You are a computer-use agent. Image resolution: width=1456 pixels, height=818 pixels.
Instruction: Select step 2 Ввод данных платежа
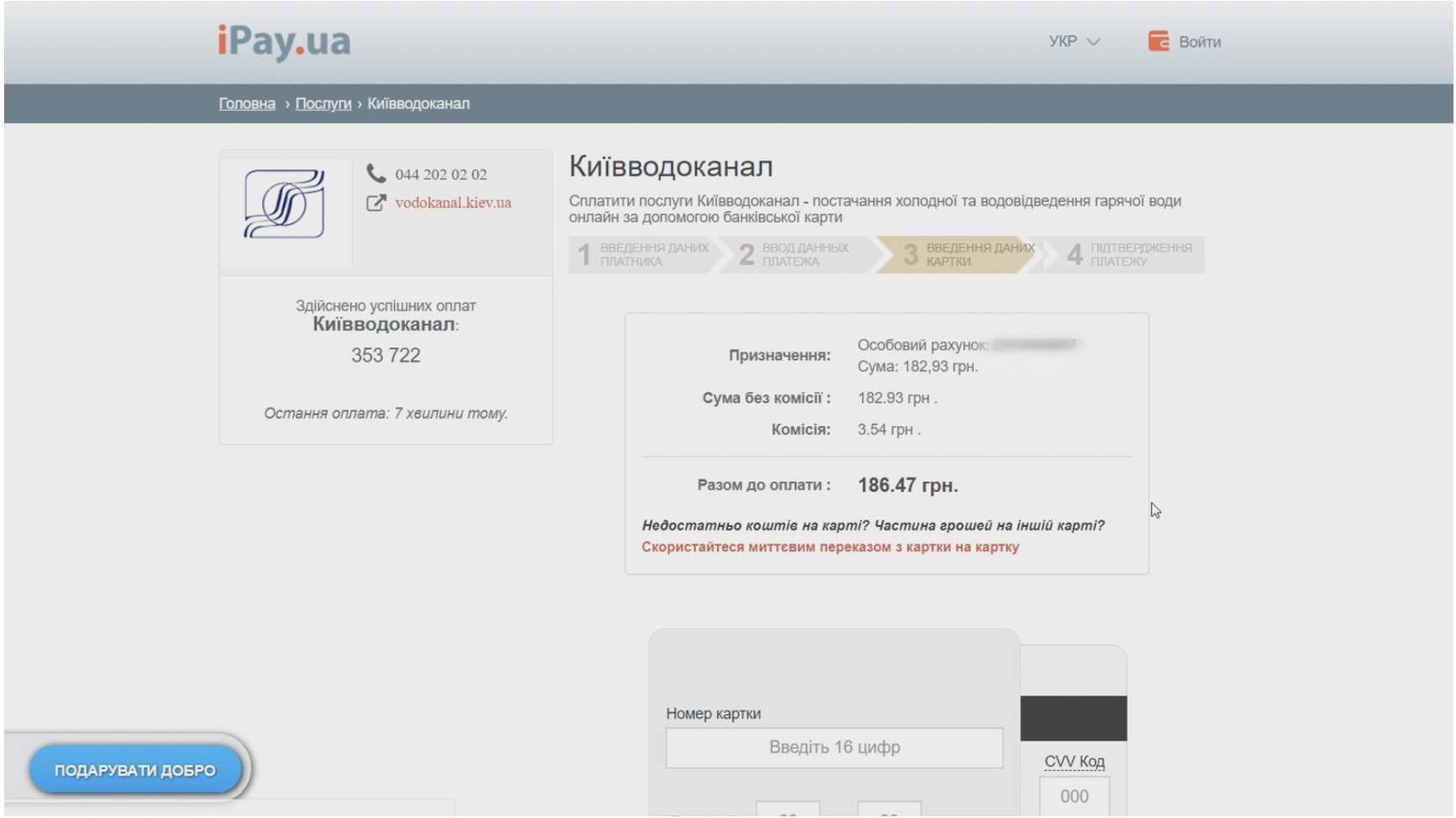(796, 255)
